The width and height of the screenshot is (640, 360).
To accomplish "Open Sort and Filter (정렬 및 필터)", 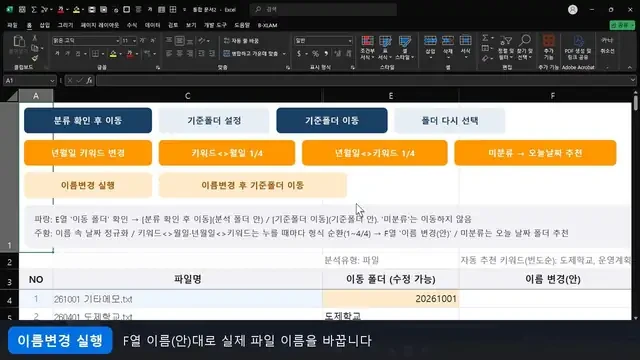I will pos(506,48).
